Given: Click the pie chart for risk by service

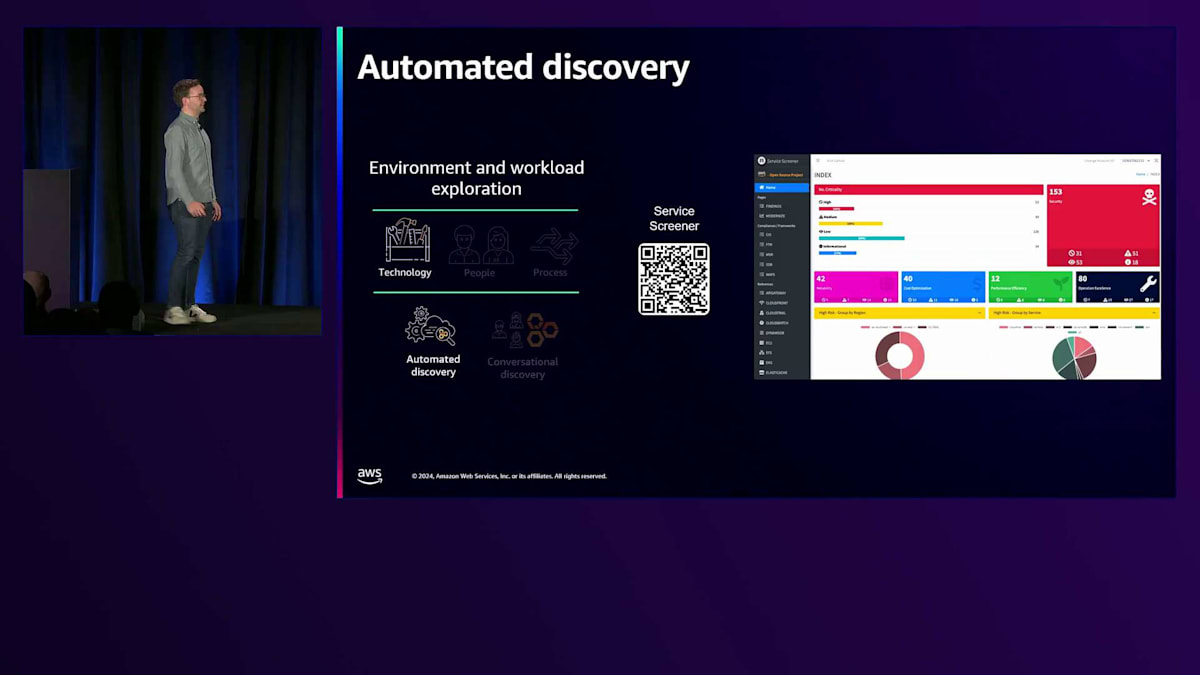Looking at the screenshot, I should coord(1074,358).
